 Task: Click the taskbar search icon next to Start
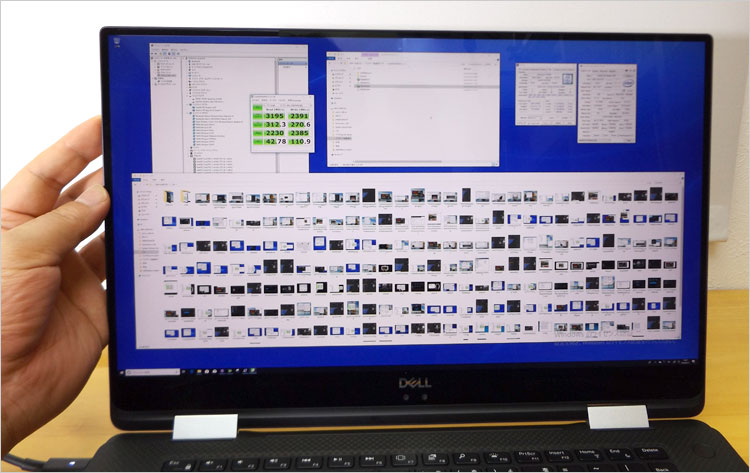[x=131, y=371]
